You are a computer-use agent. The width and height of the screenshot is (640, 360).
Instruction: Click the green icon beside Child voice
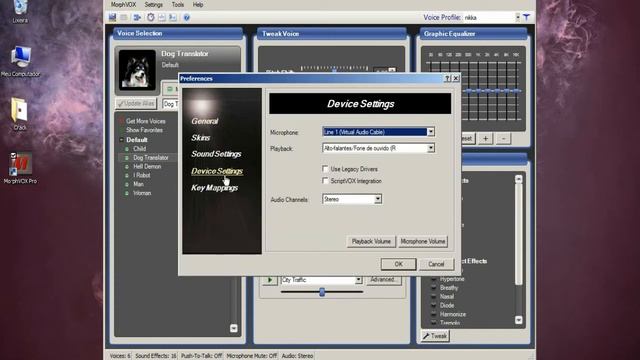click(x=127, y=149)
